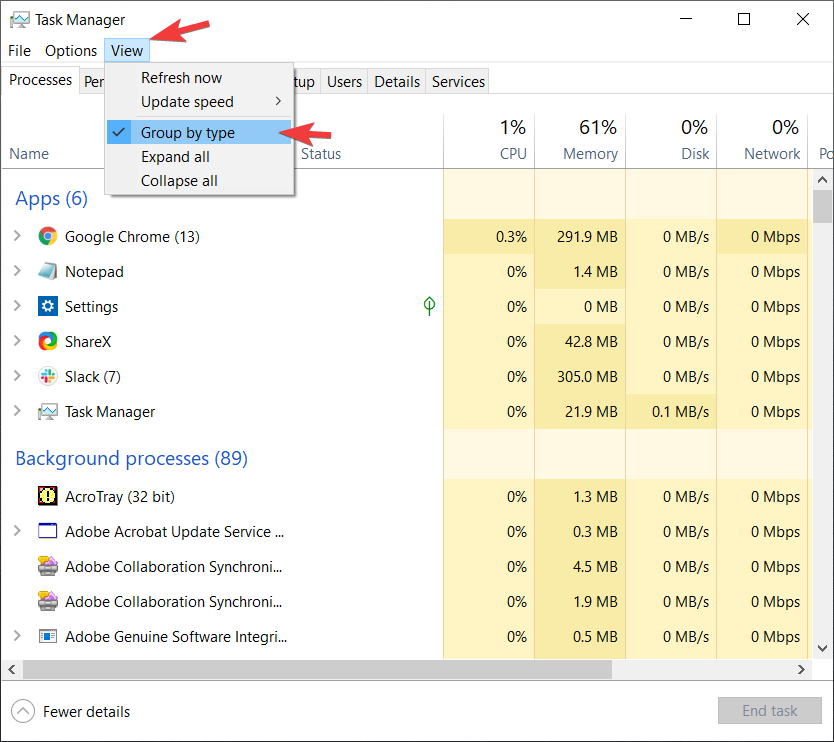
Task: Expand the ShareX process row
Action: click(17, 341)
